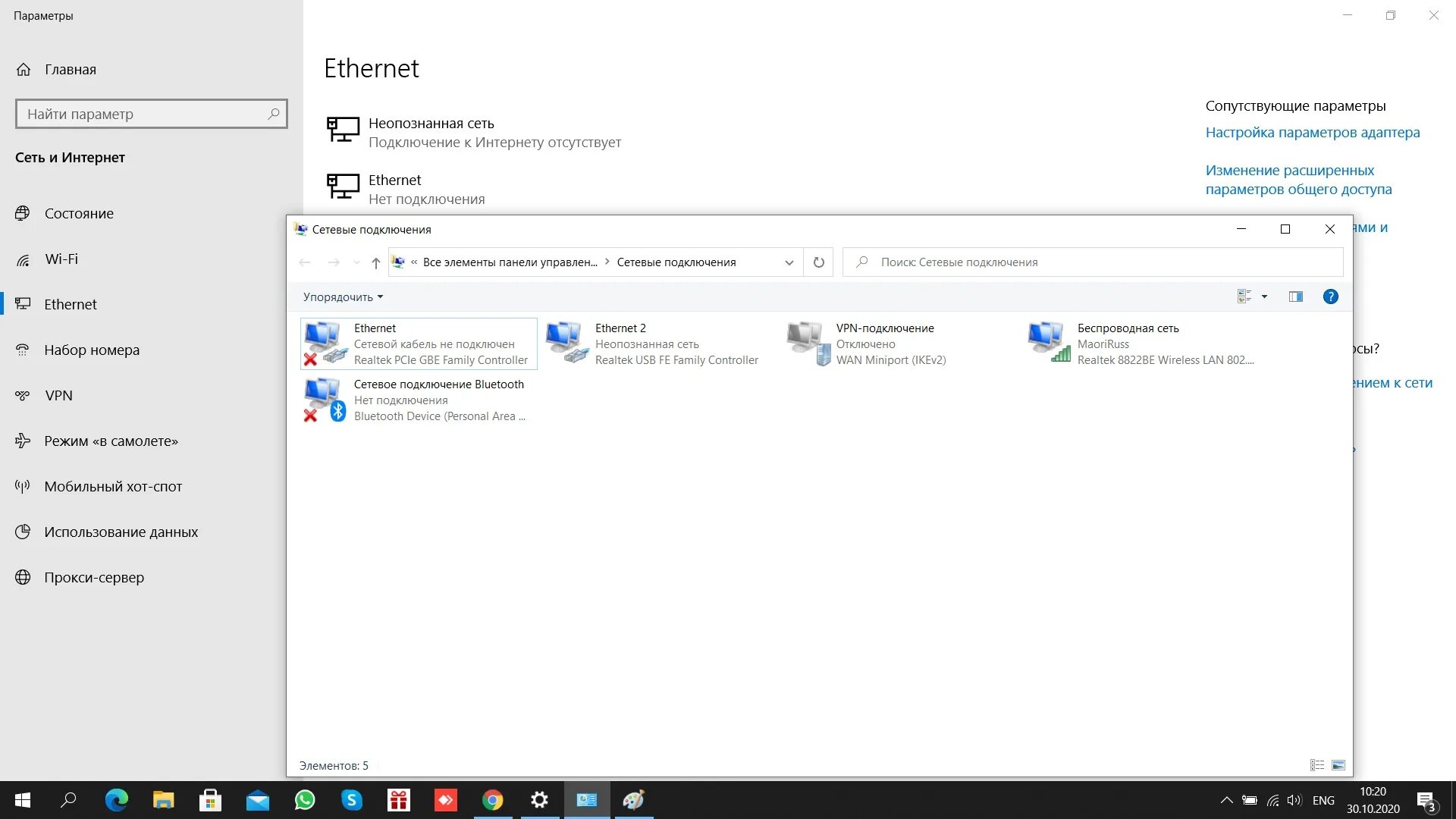Expand address bar history dropdown
1456x819 pixels.
pos(789,262)
